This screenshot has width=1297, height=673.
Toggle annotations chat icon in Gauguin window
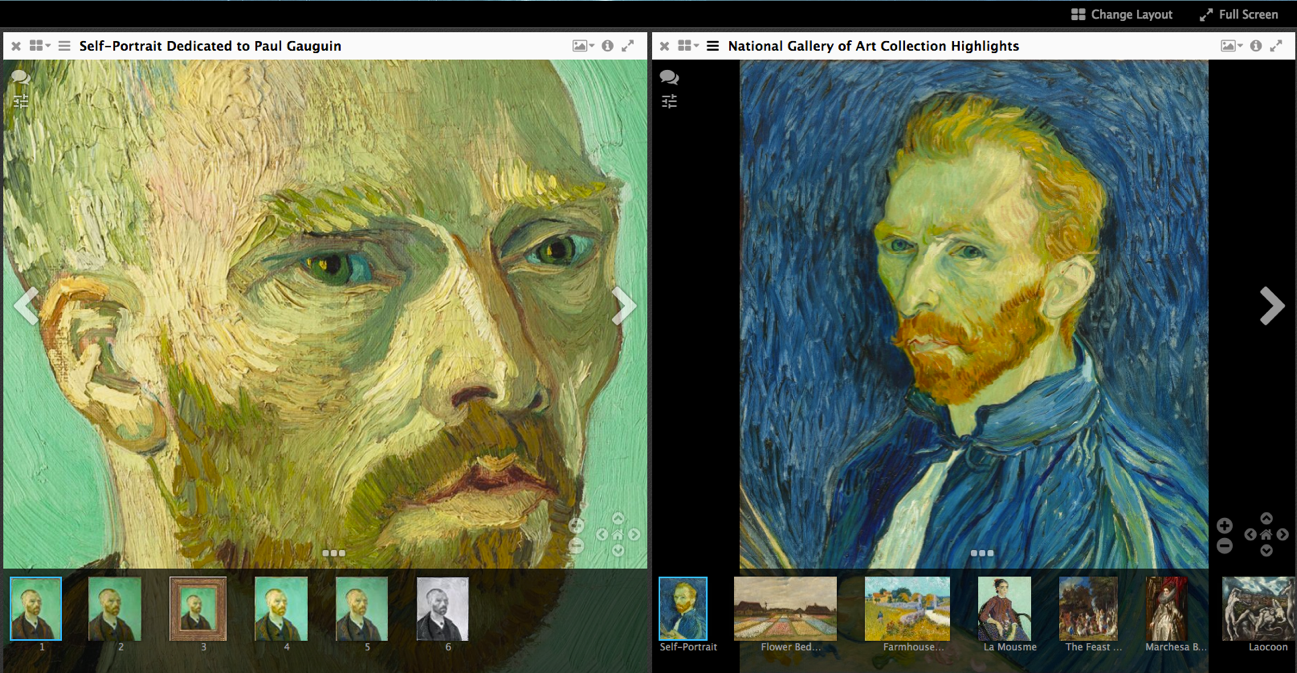click(x=20, y=77)
